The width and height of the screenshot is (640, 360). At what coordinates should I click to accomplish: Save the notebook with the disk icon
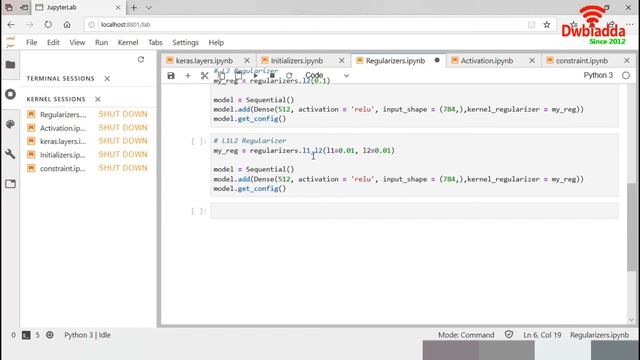tap(171, 76)
